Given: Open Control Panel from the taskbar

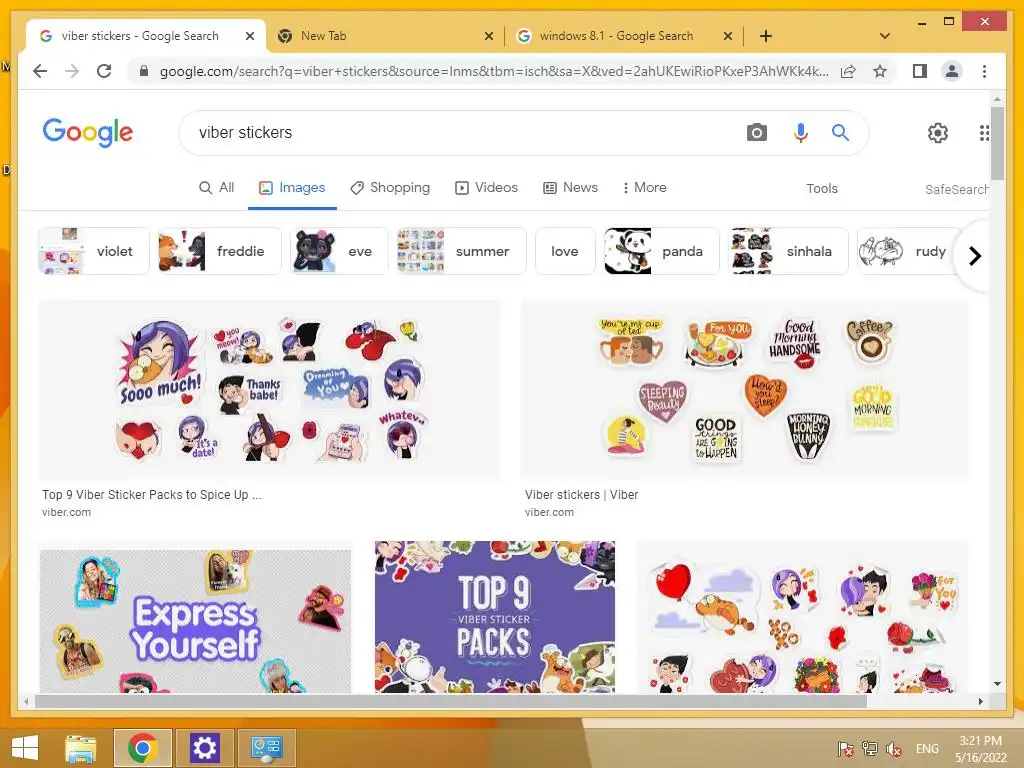Looking at the screenshot, I should (x=266, y=748).
